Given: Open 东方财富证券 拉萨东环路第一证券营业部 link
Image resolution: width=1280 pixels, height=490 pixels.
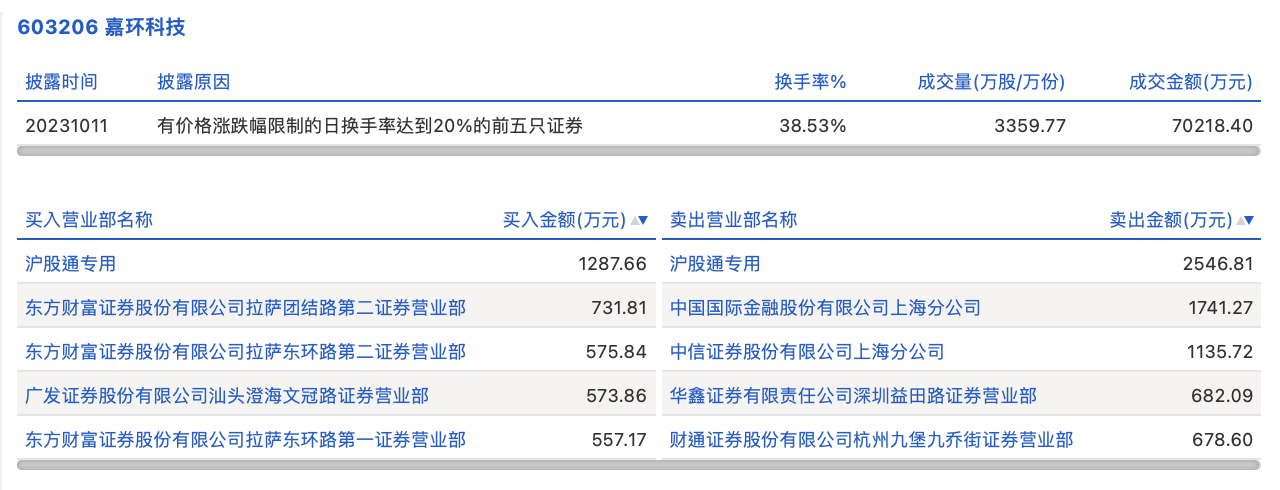Looking at the screenshot, I should click(245, 440).
